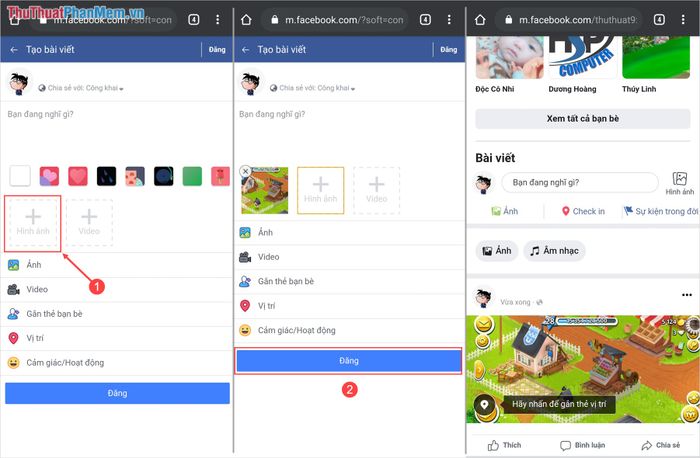Image resolution: width=700 pixels, height=458 pixels.
Task: Choose the red heart background swatch
Action: click(x=78, y=177)
